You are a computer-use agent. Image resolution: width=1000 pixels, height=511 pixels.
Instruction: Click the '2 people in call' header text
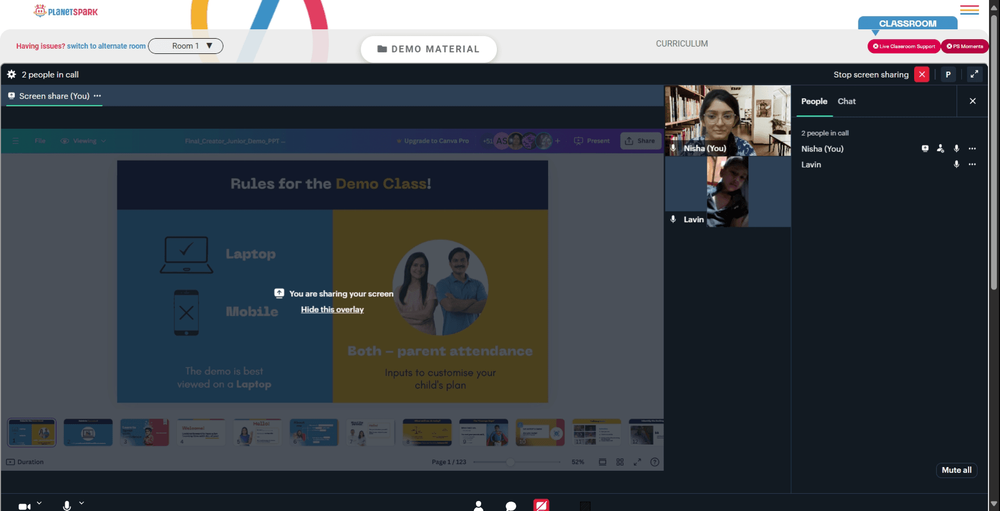point(50,75)
